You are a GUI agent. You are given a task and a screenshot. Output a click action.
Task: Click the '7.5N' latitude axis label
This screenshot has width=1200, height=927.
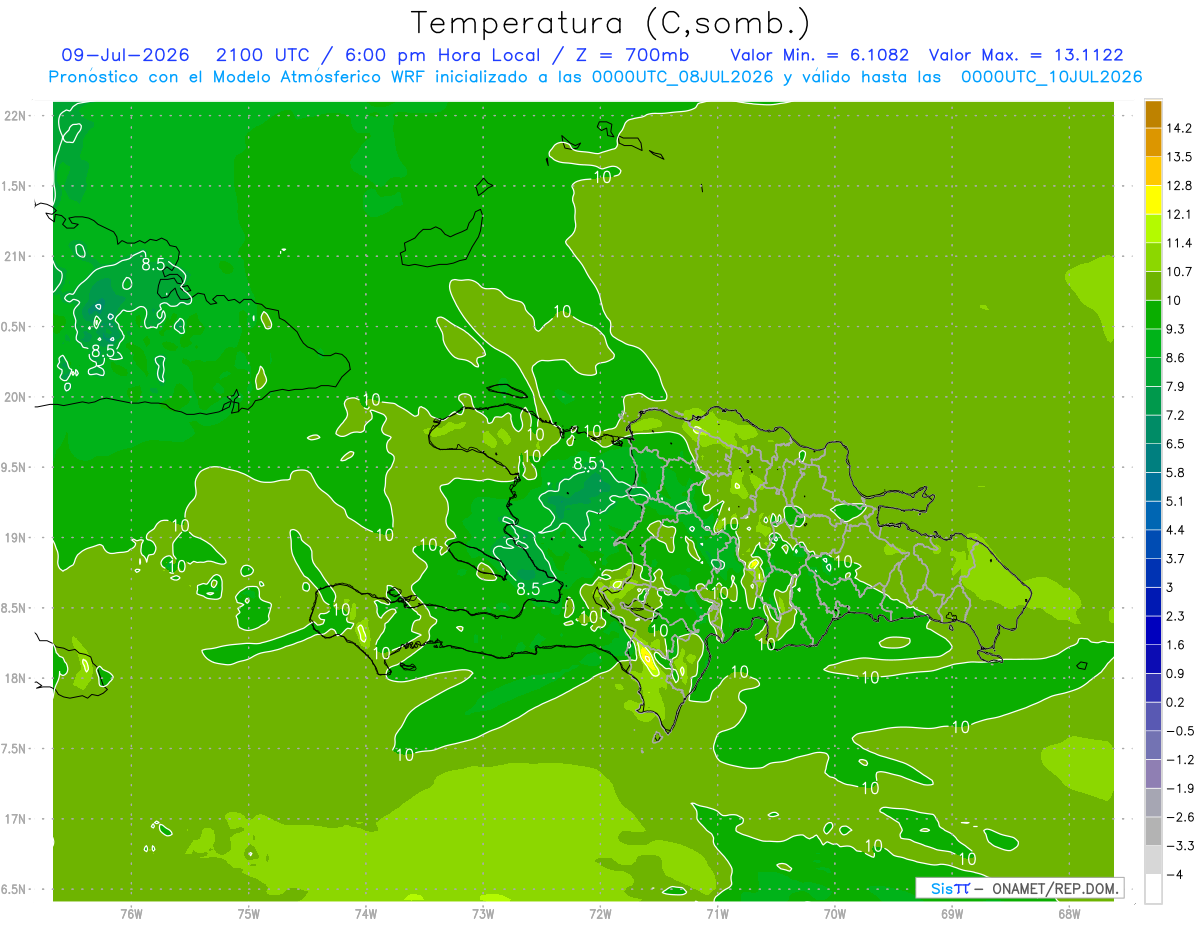15,748
